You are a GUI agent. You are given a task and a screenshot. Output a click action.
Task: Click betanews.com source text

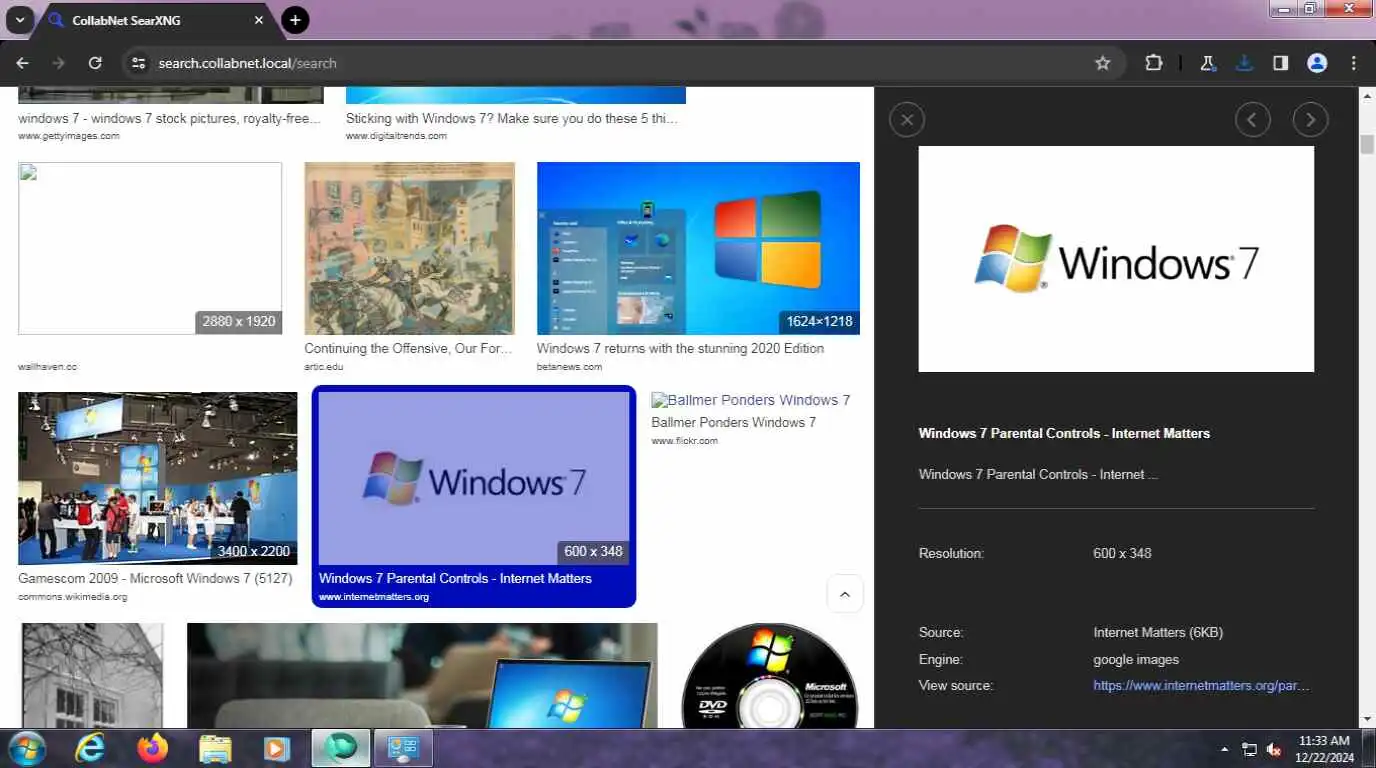(x=570, y=367)
